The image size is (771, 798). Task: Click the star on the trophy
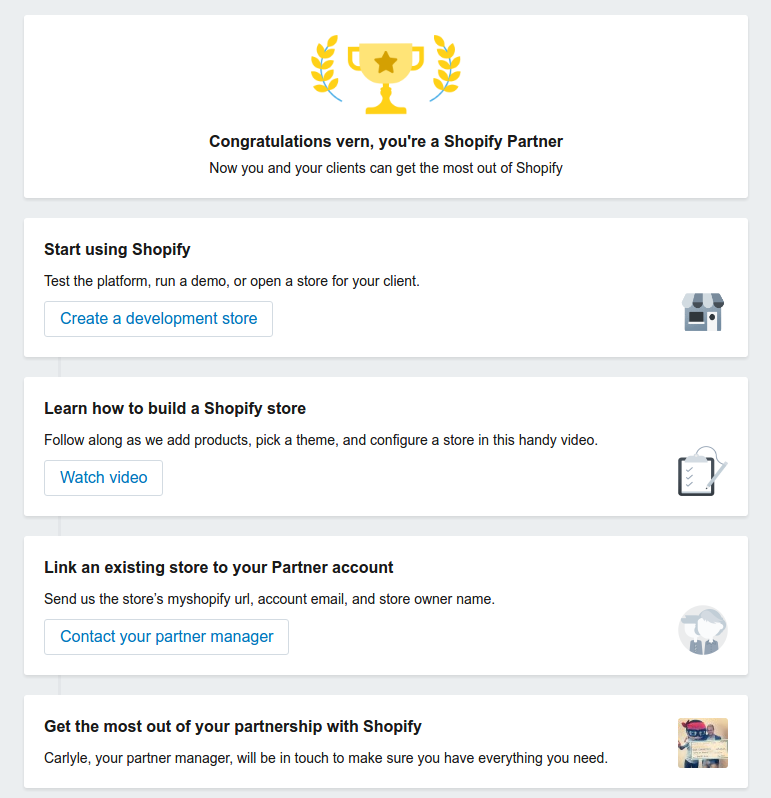point(386,63)
